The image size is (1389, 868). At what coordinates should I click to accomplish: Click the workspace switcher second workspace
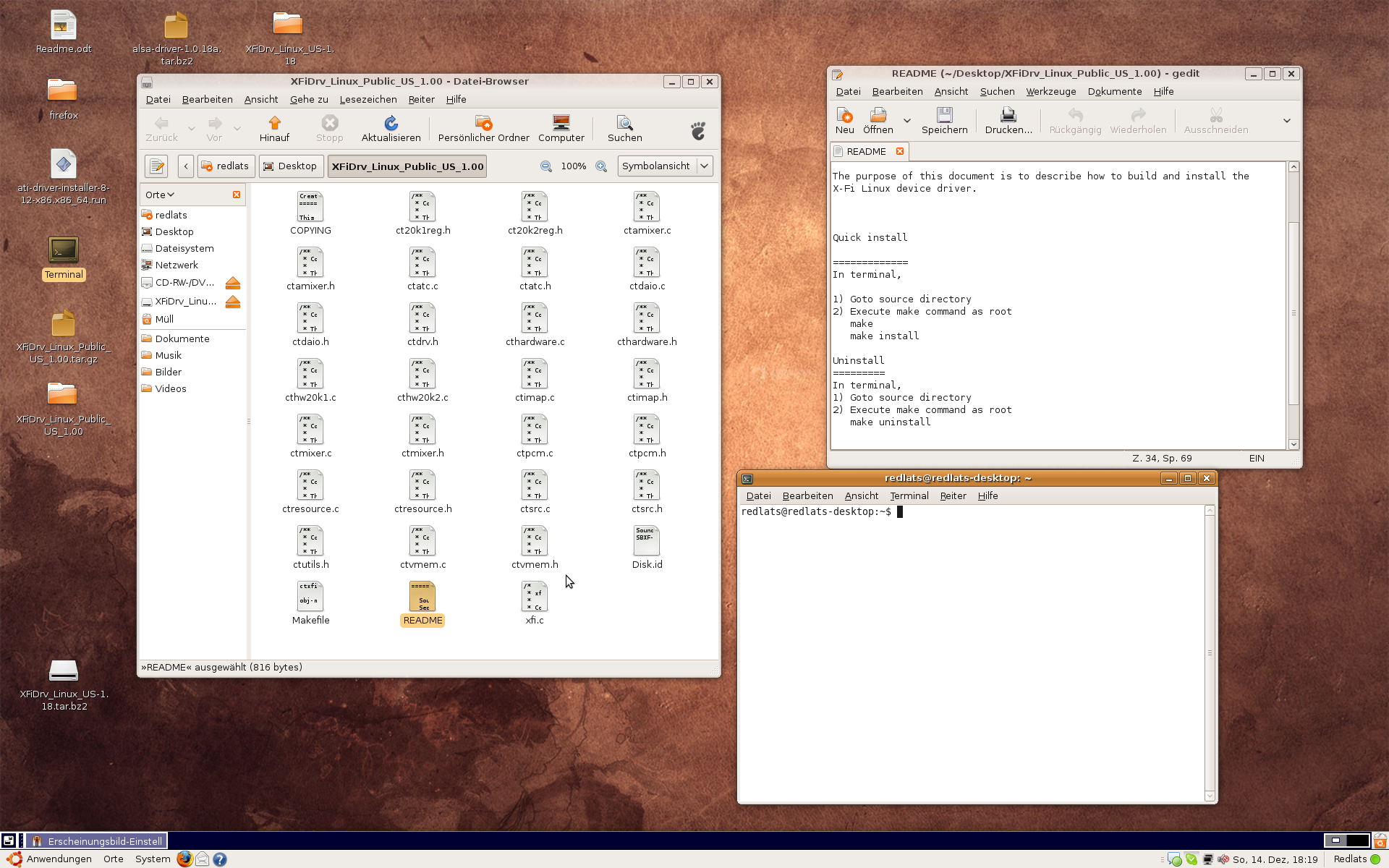[1358, 840]
